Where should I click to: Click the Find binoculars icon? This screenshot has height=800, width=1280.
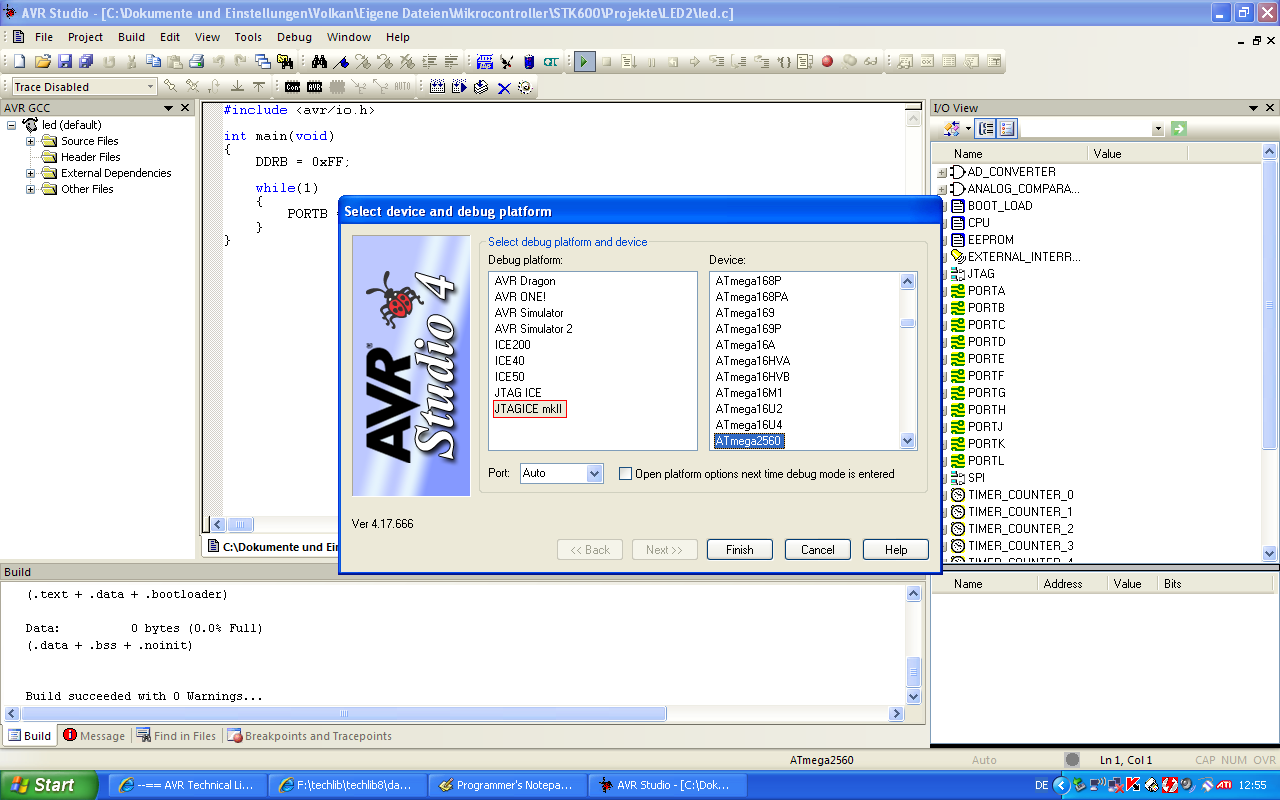(319, 61)
